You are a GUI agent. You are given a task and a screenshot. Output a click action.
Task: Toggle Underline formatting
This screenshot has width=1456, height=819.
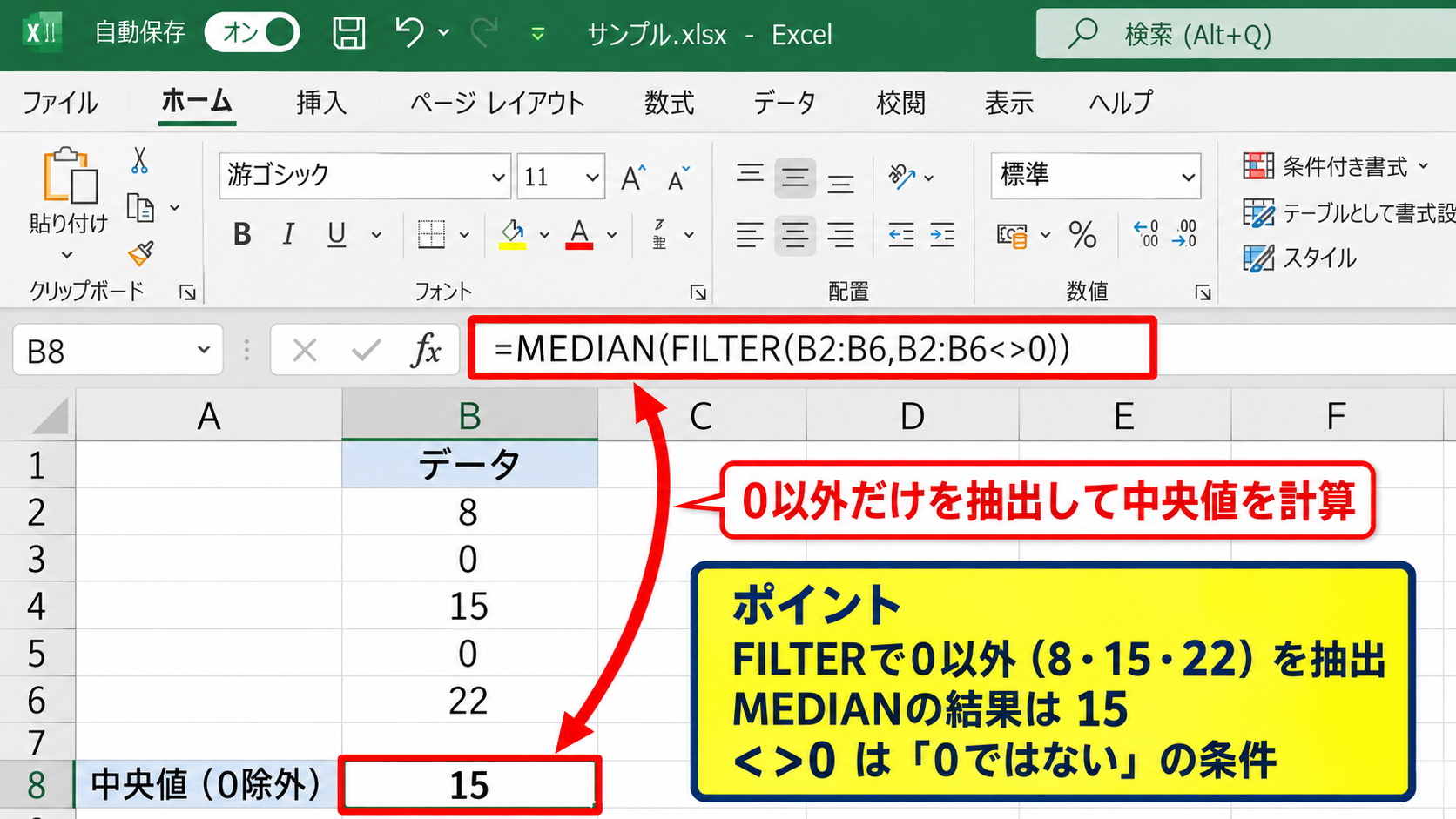[x=336, y=234]
